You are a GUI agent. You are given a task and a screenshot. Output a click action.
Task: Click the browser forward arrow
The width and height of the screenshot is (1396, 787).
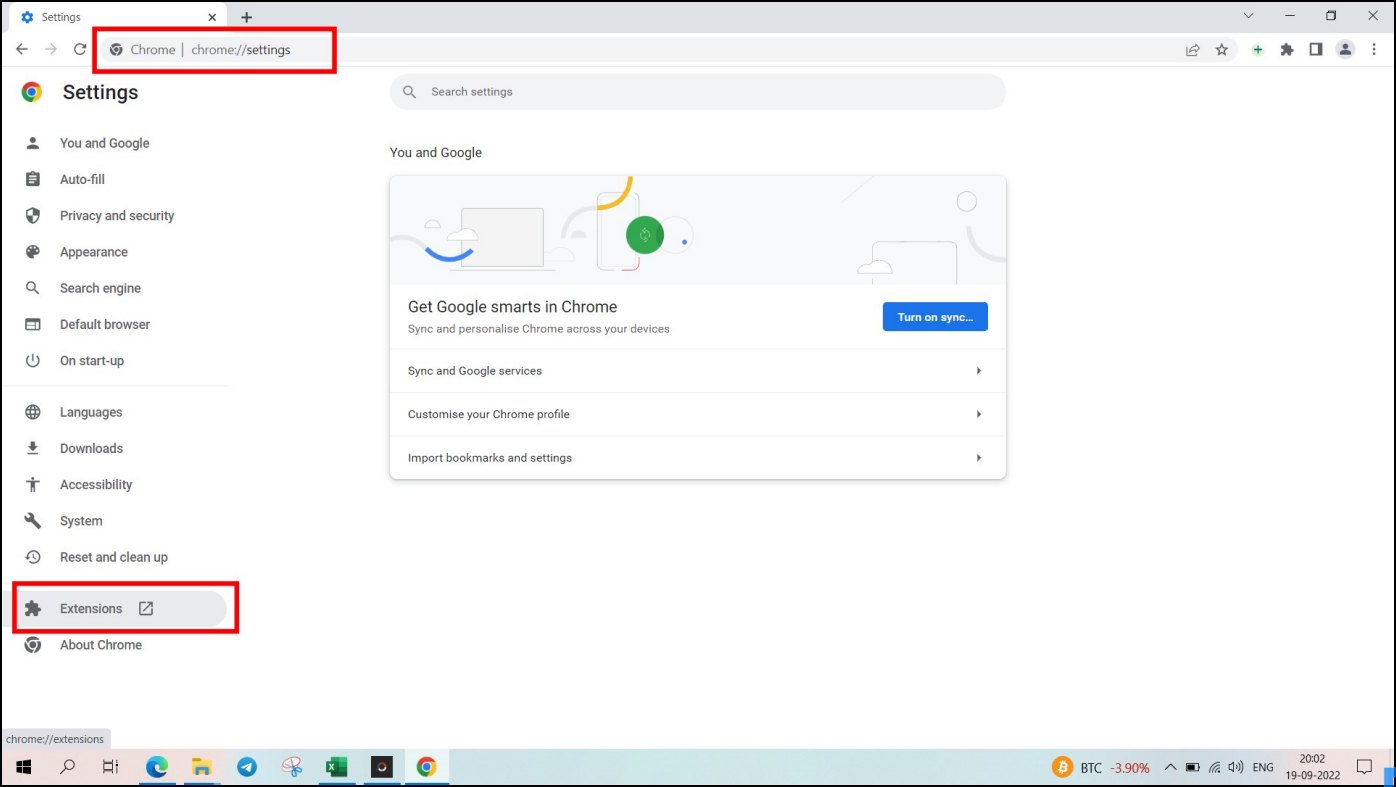51,49
